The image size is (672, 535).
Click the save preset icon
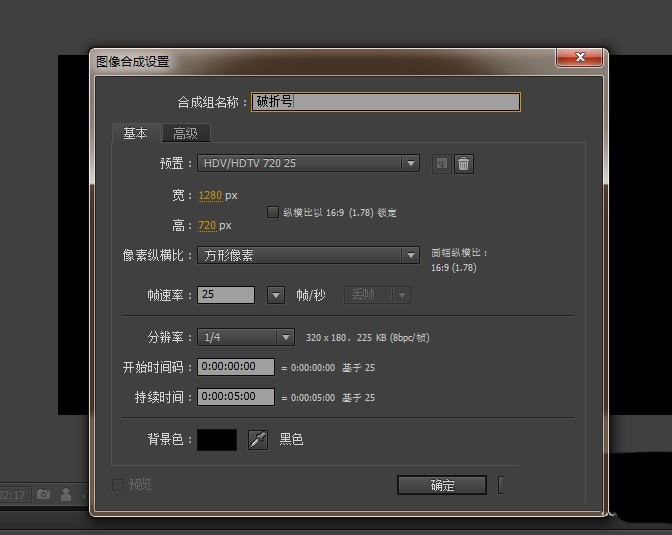442,163
